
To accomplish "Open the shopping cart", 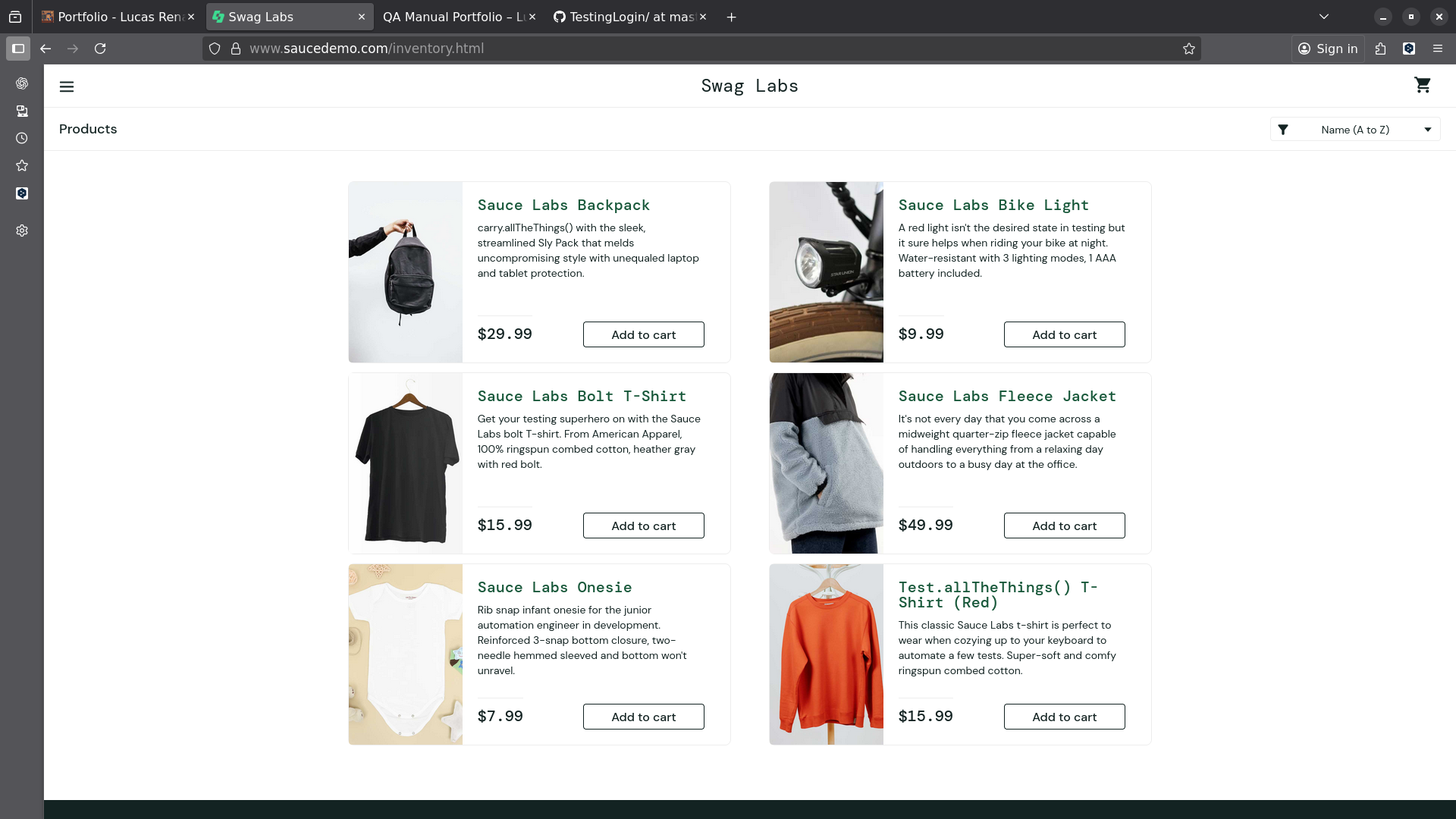I will click(1423, 85).
